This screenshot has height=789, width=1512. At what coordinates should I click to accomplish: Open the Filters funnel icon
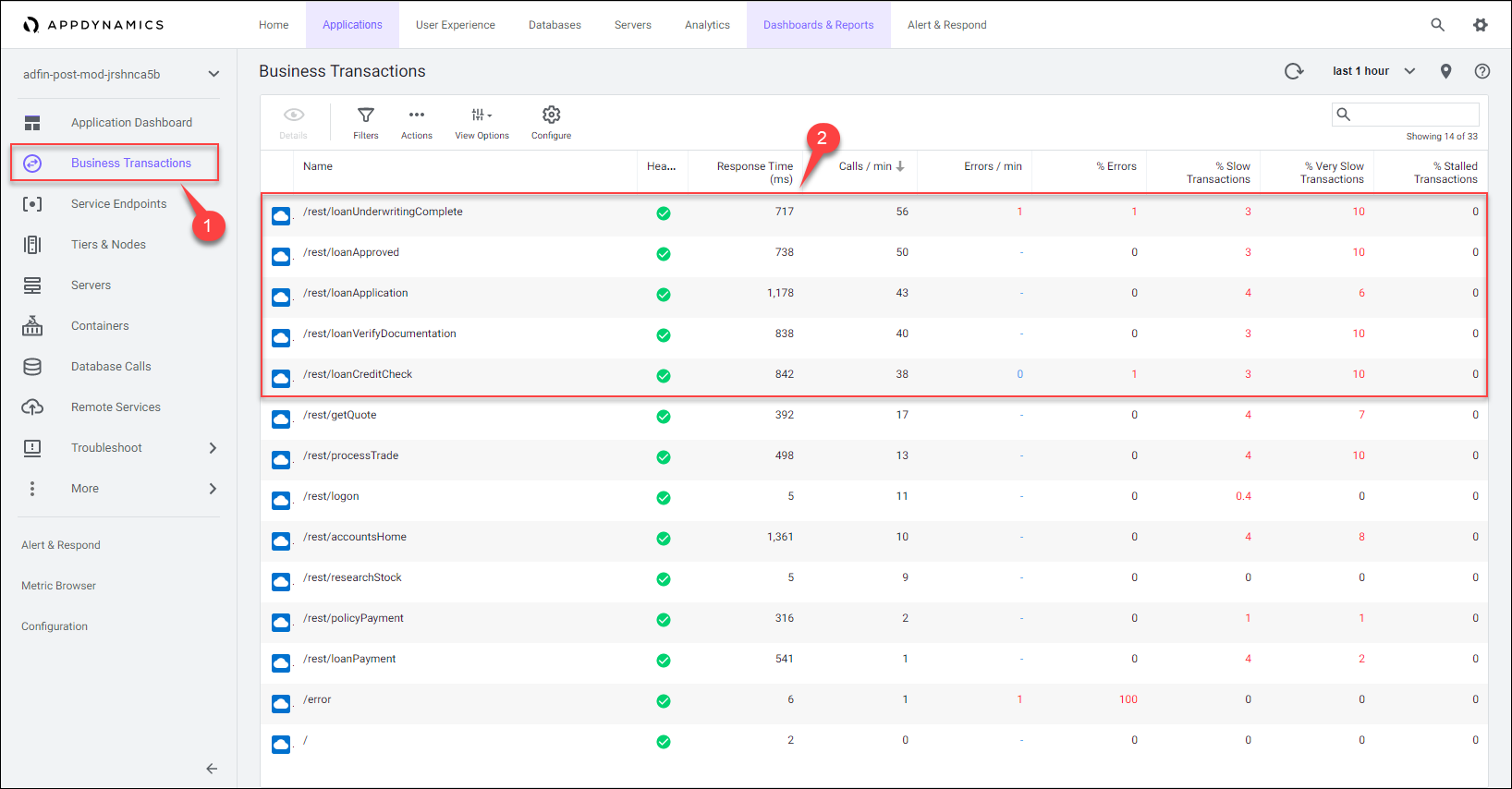click(x=366, y=115)
